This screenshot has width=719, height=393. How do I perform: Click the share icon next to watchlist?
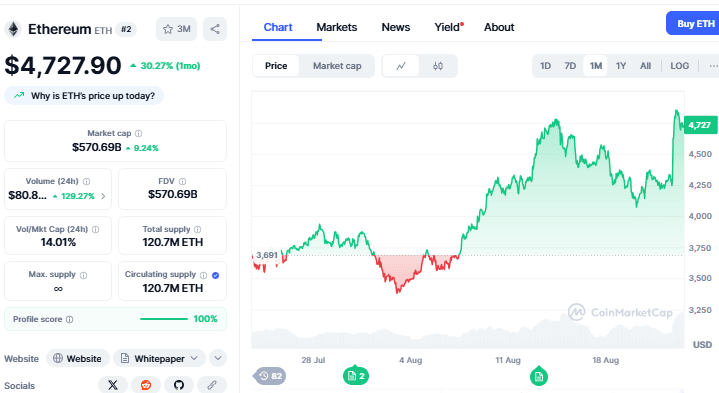[x=215, y=29]
